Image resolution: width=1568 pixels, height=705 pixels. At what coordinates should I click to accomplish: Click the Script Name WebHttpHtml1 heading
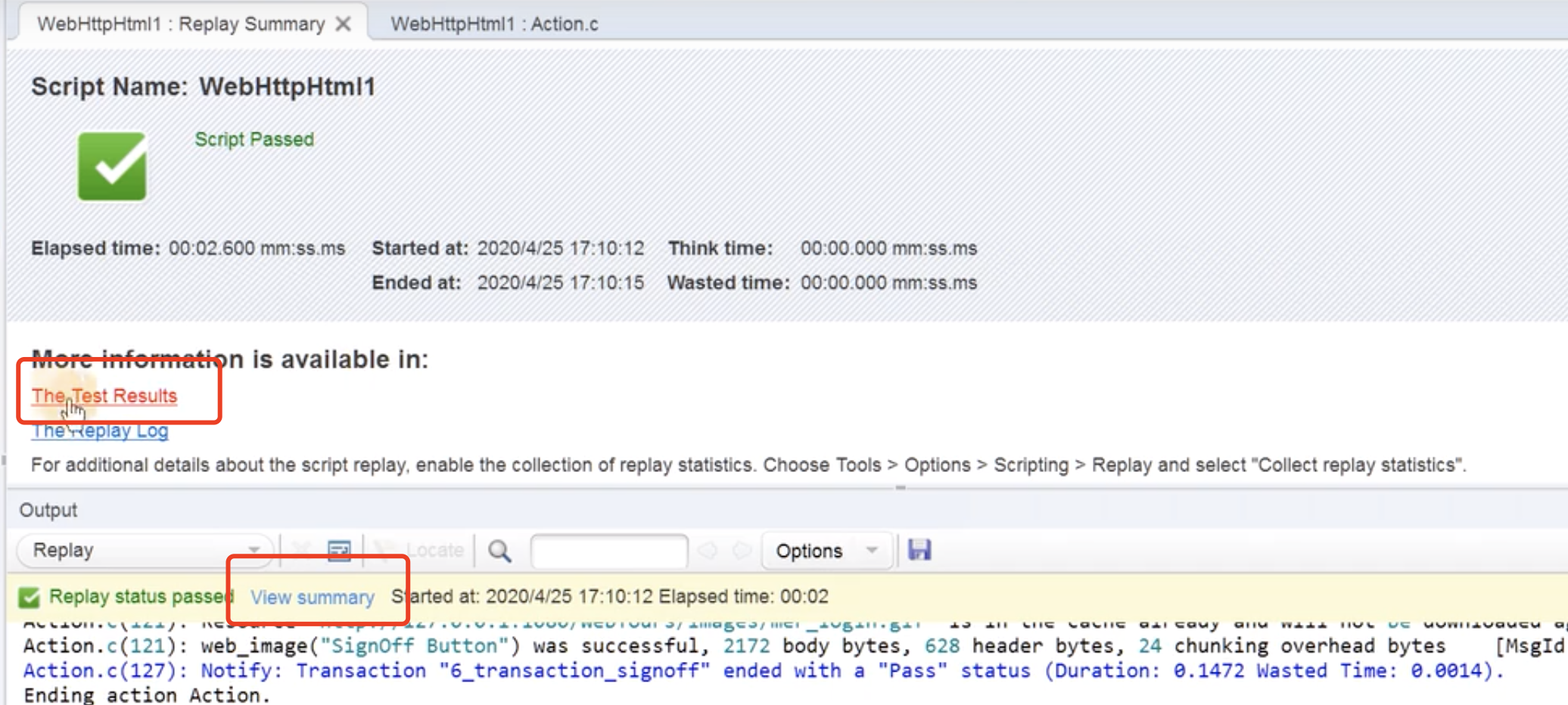click(203, 87)
